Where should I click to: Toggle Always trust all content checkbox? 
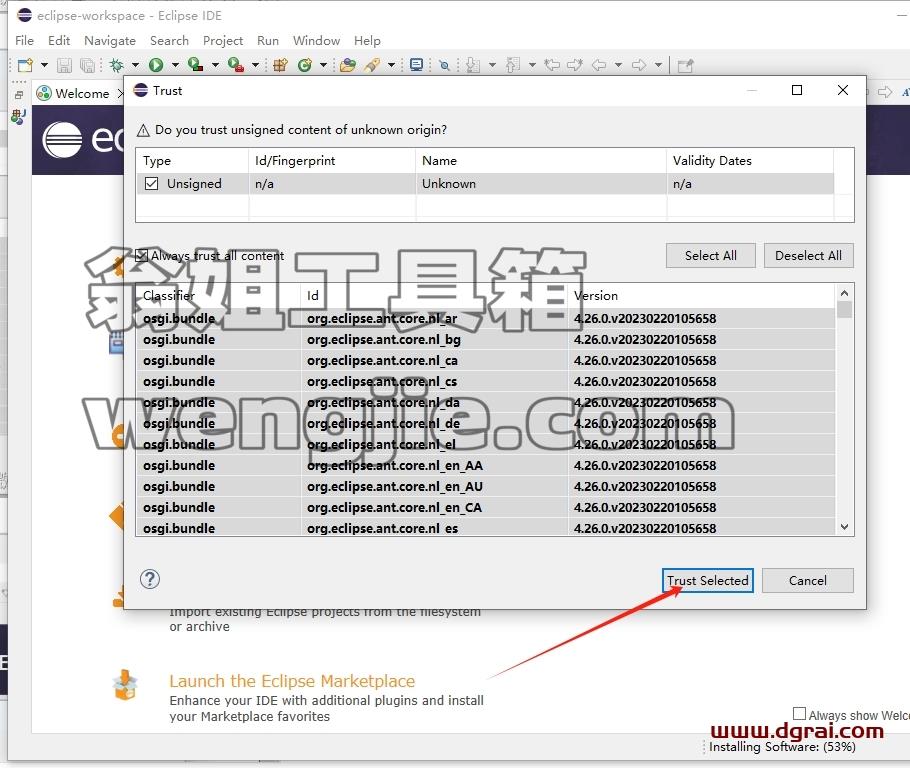pyautogui.click(x=141, y=255)
